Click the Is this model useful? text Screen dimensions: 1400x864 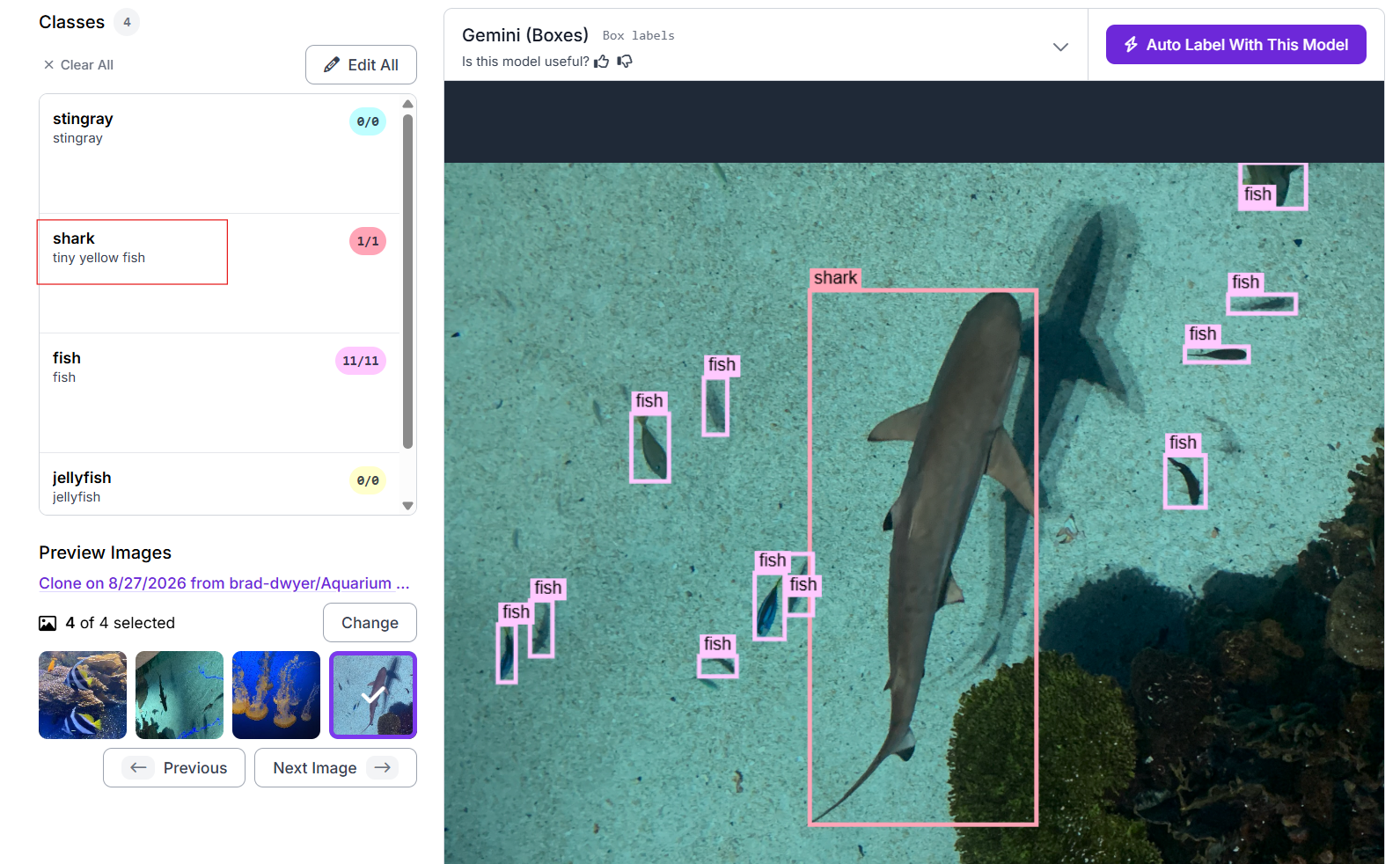pyautogui.click(x=525, y=62)
